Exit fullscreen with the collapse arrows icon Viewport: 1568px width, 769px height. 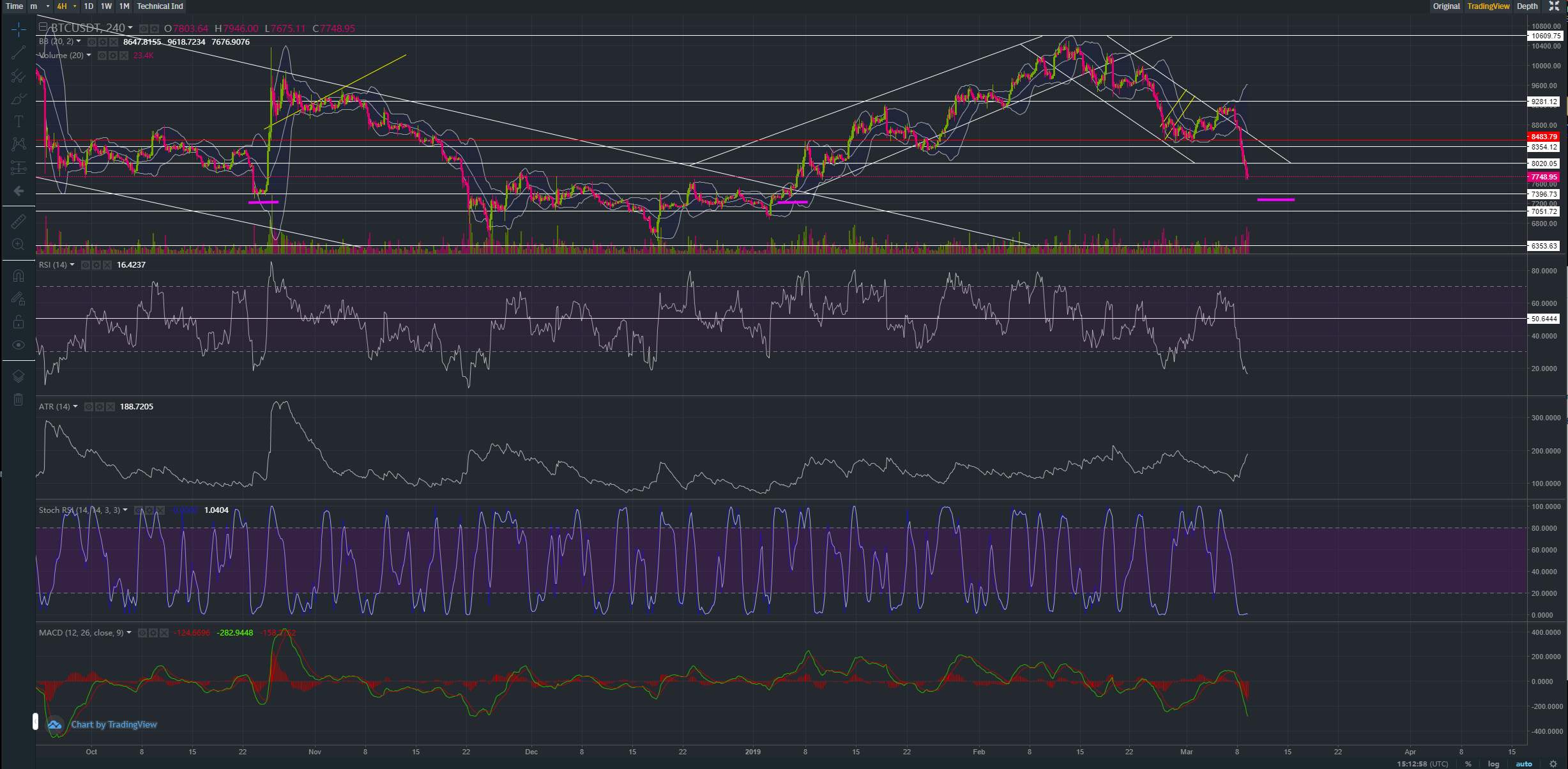point(1554,6)
